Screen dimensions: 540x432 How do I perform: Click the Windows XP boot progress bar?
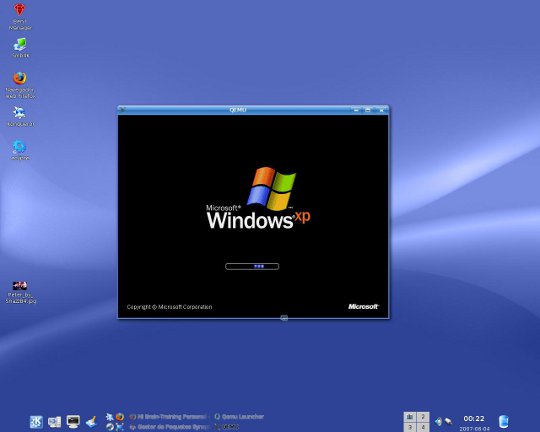pos(252,266)
